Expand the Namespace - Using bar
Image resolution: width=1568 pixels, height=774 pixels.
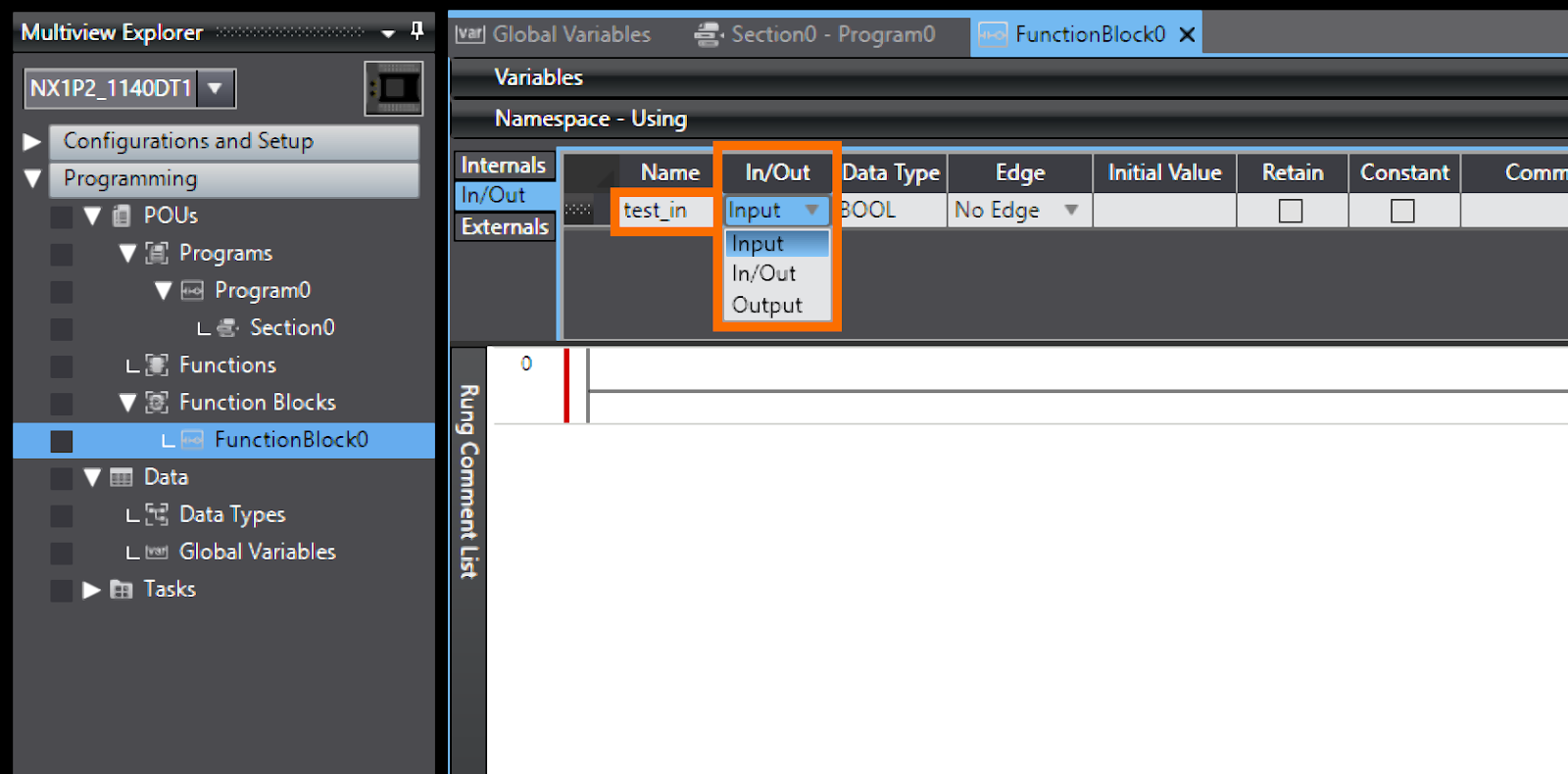[x=1009, y=119]
